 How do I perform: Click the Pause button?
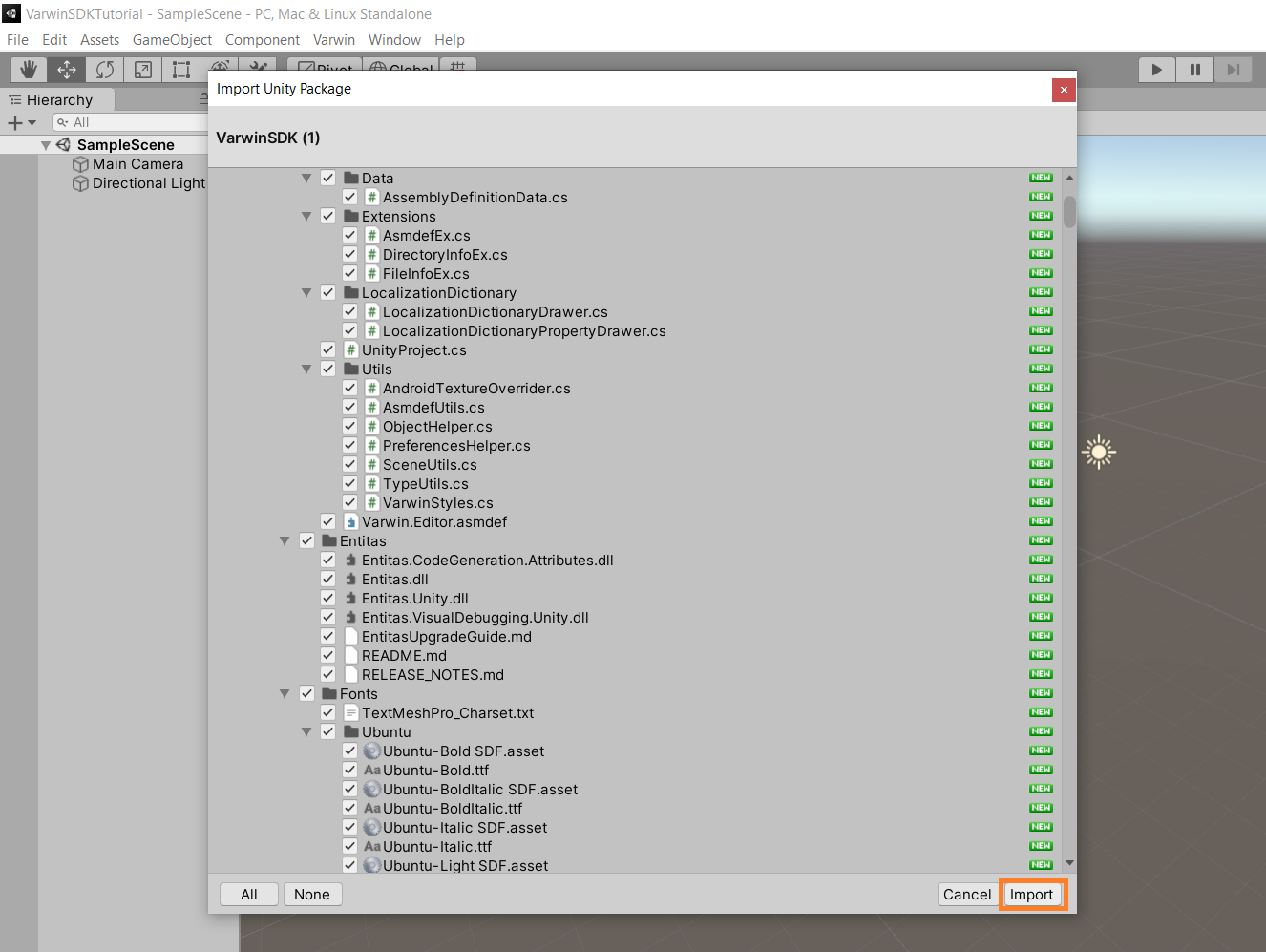(x=1195, y=70)
